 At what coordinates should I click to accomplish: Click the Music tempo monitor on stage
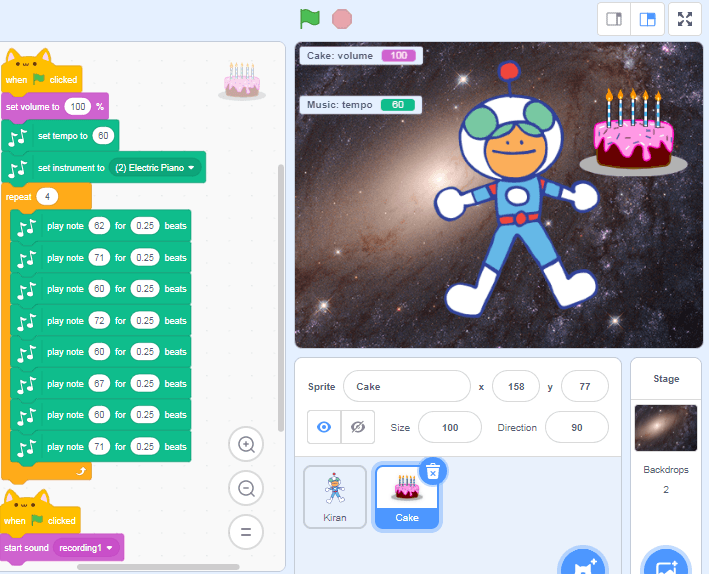tap(360, 105)
